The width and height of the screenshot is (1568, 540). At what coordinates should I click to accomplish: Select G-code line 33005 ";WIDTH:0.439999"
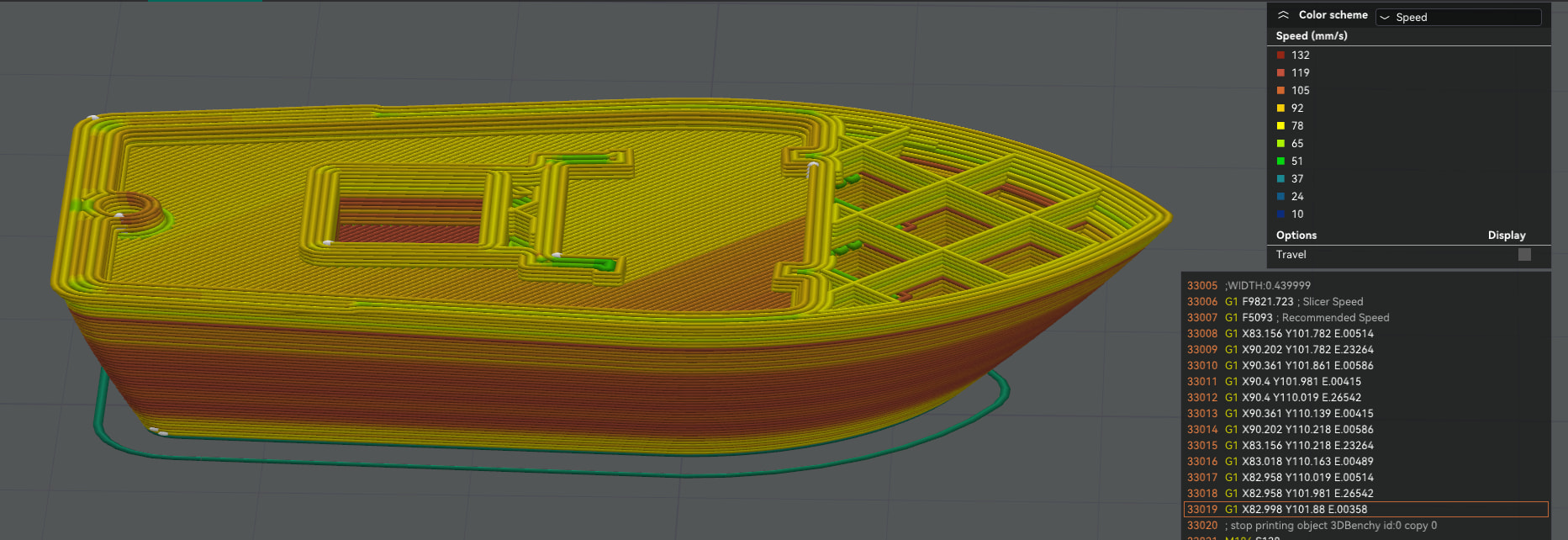pos(1365,285)
